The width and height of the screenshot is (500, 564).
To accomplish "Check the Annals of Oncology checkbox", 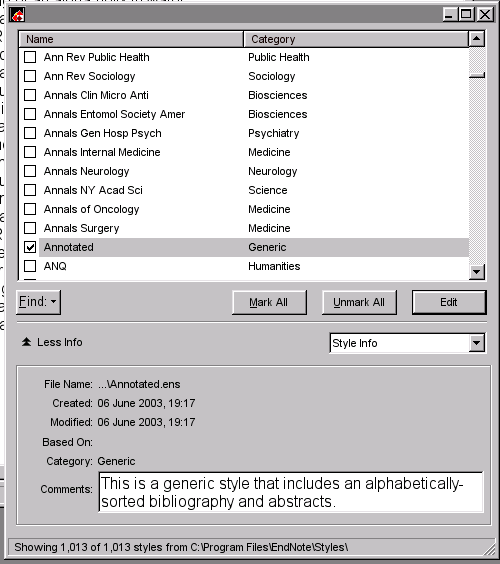I will (x=30, y=209).
